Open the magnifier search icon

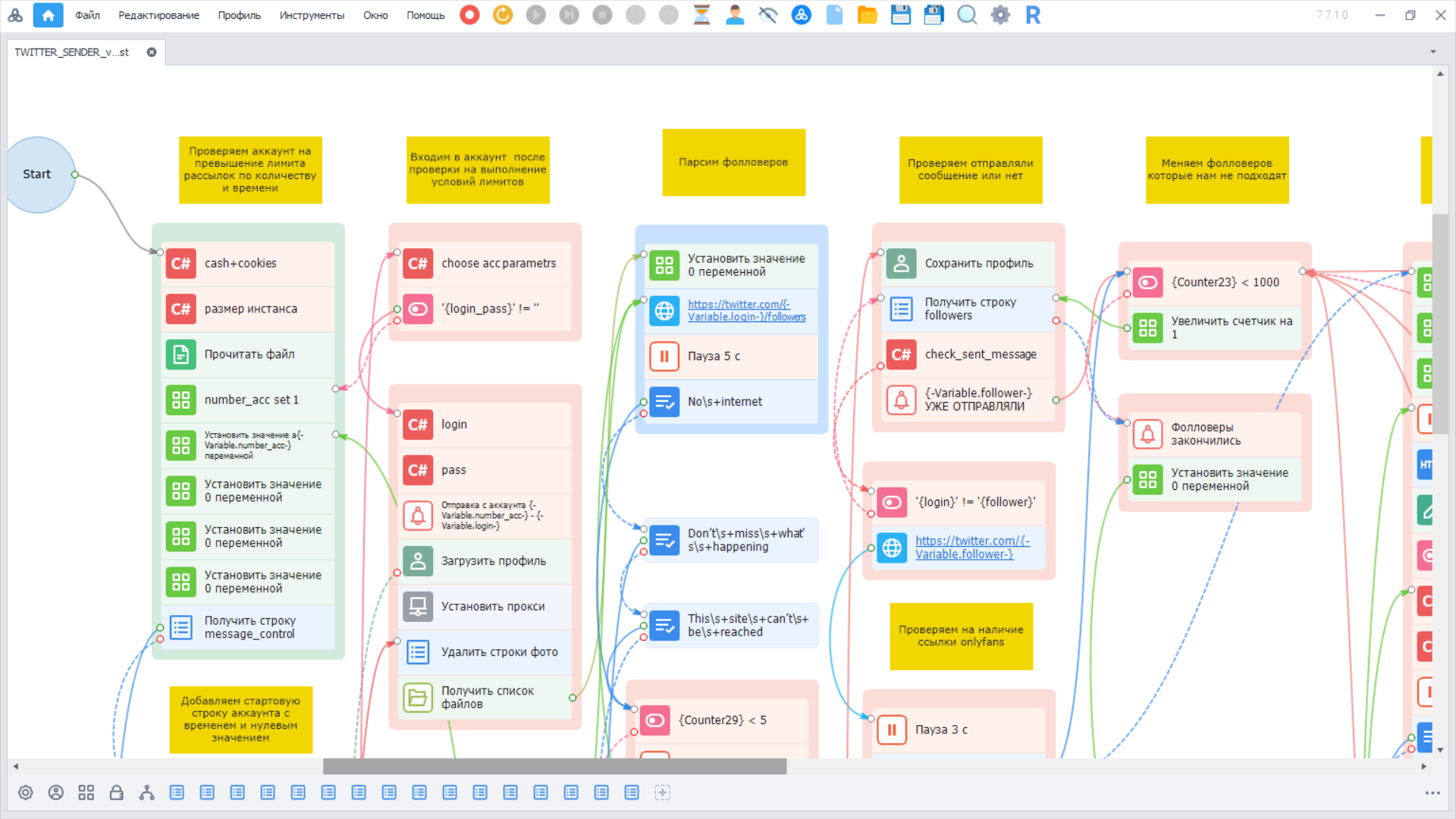pyautogui.click(x=967, y=14)
